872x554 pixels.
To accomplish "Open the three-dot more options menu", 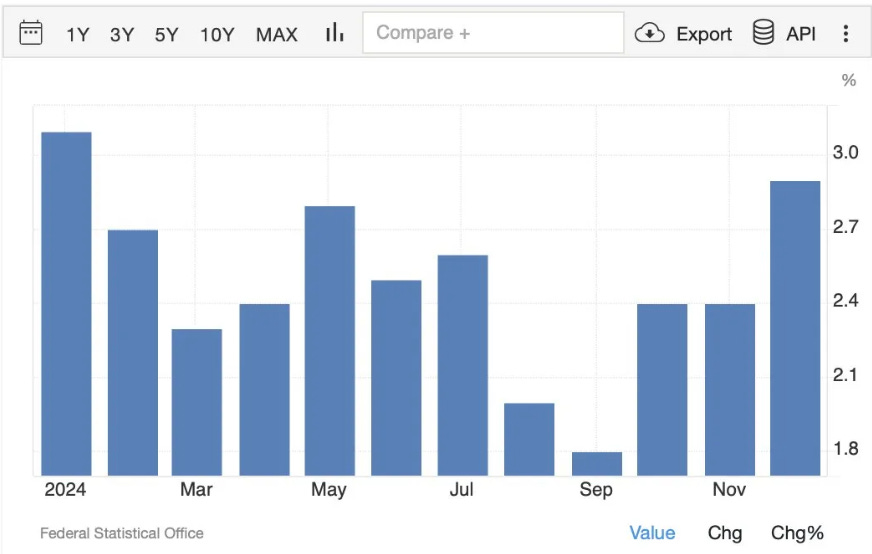I will [845, 33].
